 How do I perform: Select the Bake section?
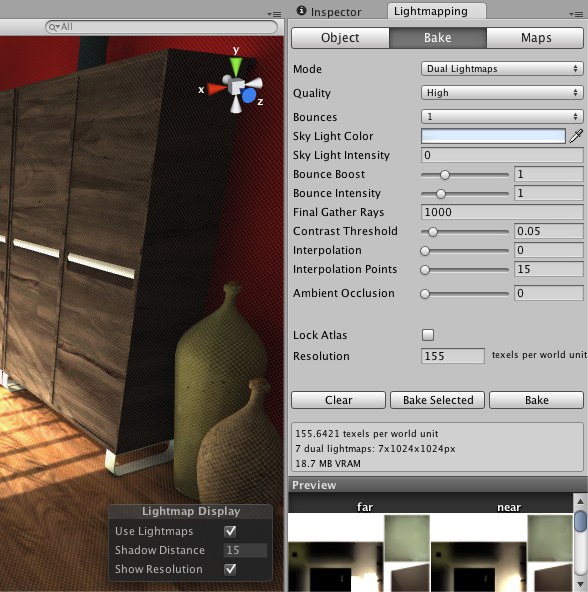(x=438, y=38)
